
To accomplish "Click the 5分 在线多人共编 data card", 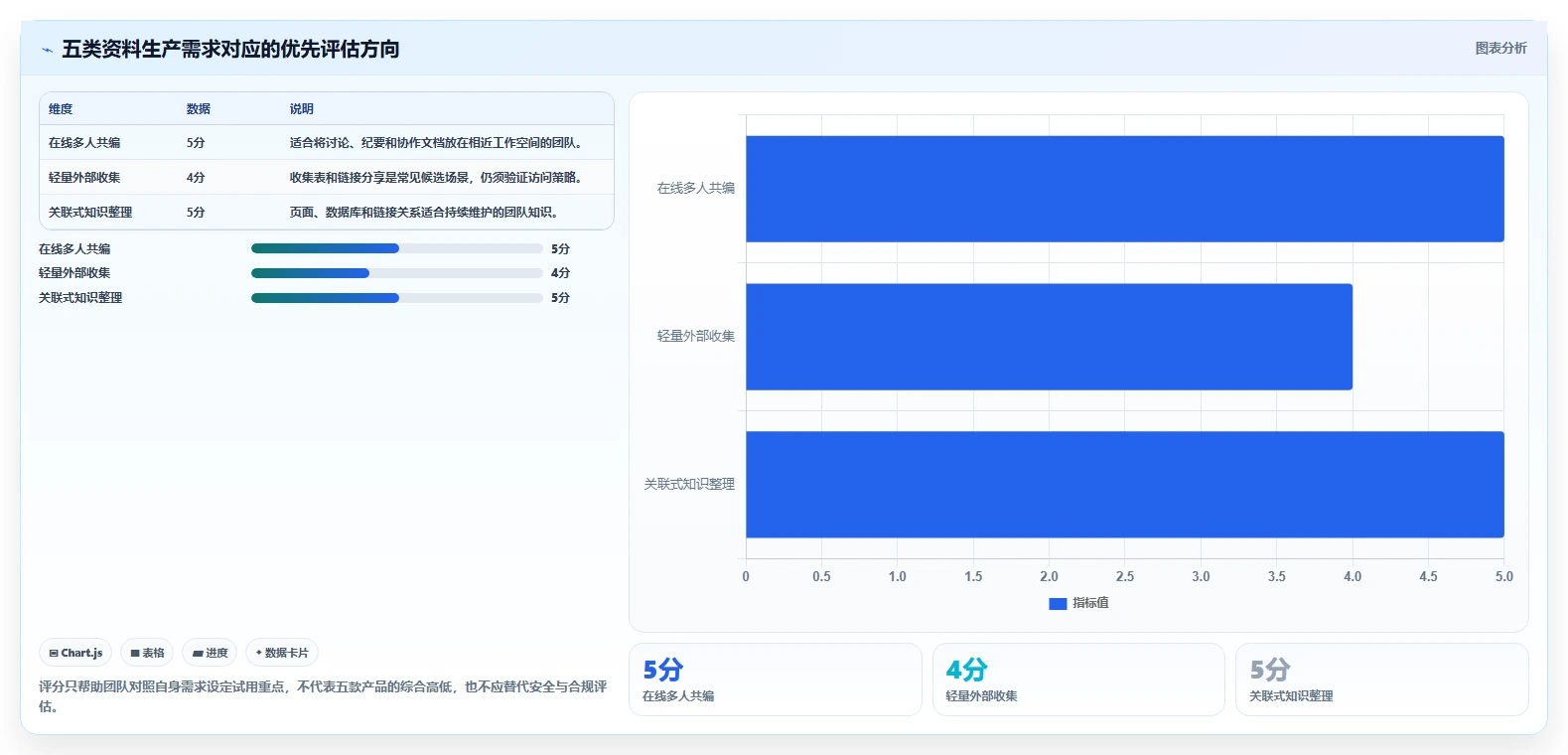I will click(776, 679).
